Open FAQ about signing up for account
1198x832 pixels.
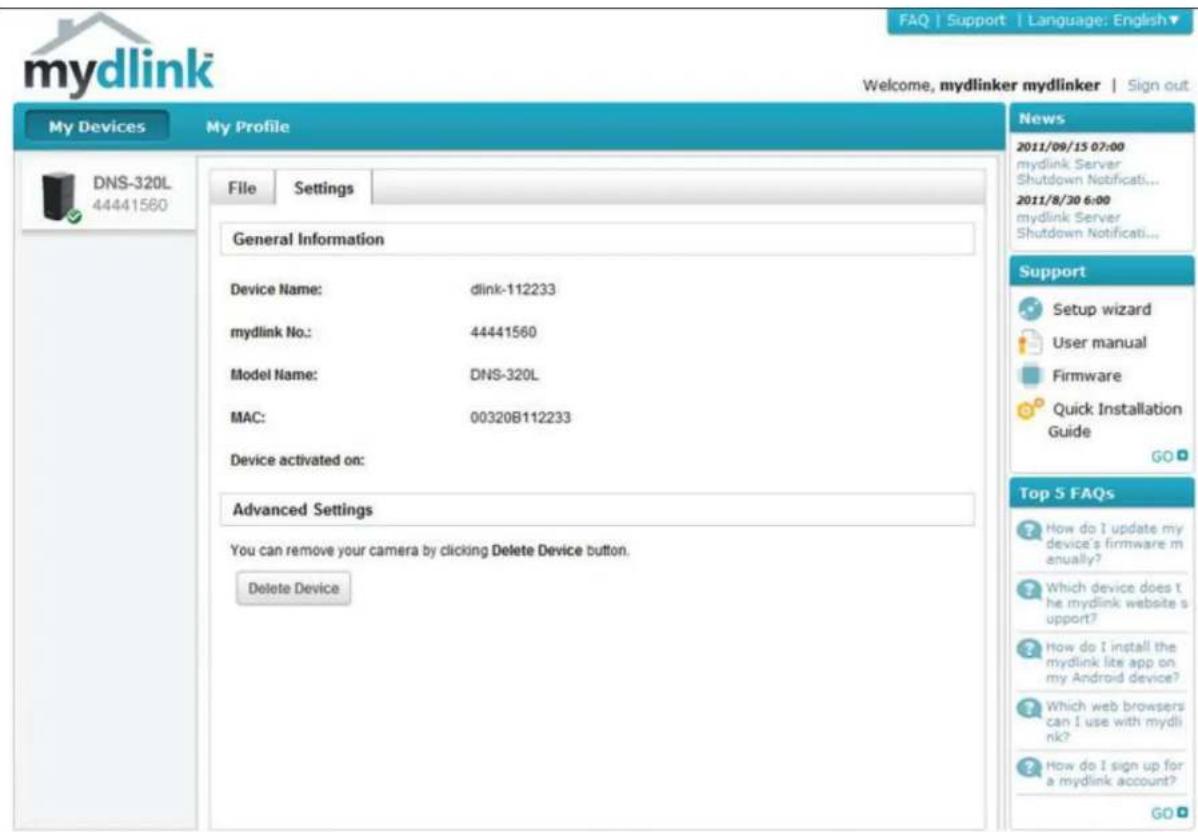pyautogui.click(x=1114, y=773)
